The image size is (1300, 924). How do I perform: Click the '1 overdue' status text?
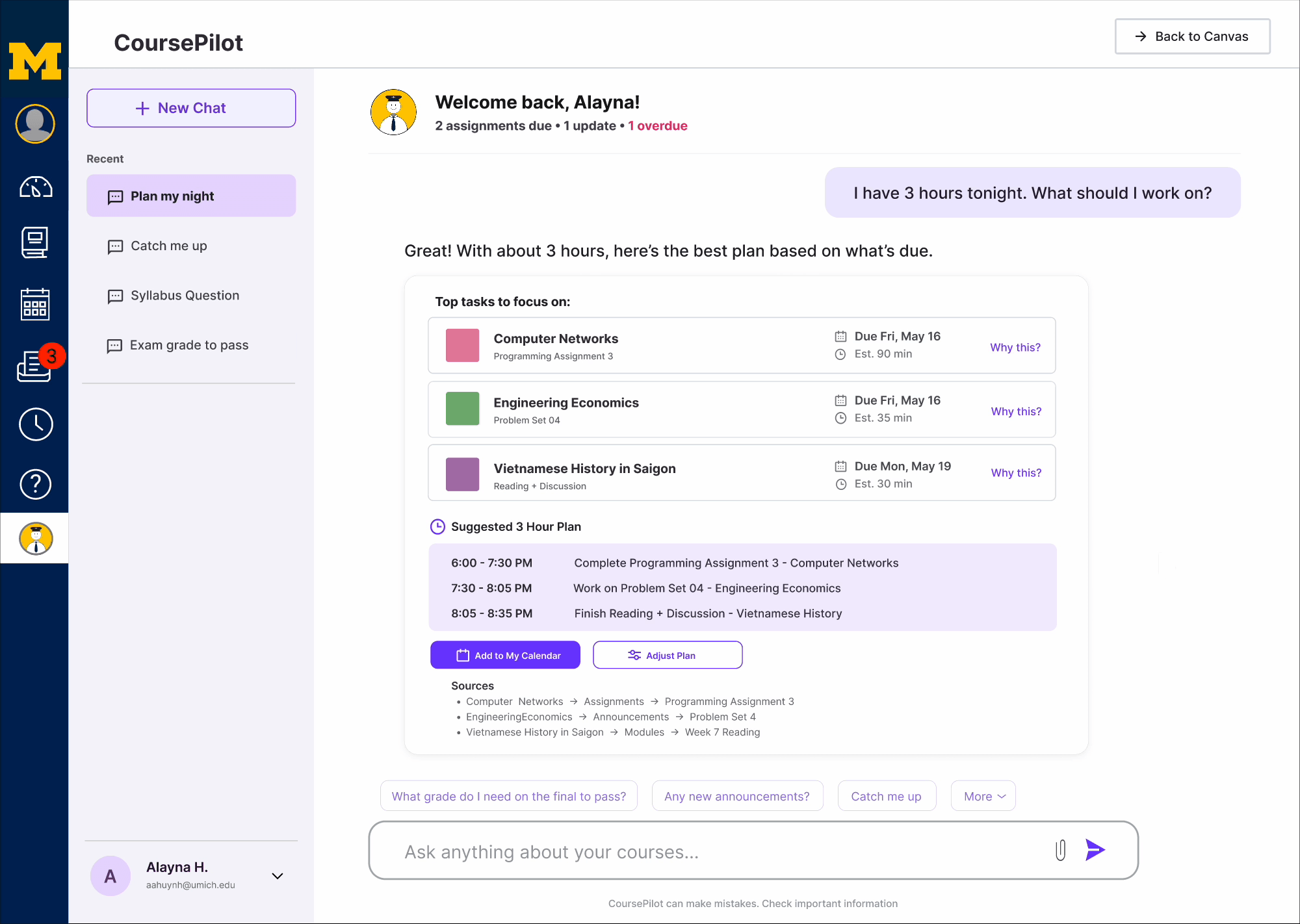(x=658, y=125)
